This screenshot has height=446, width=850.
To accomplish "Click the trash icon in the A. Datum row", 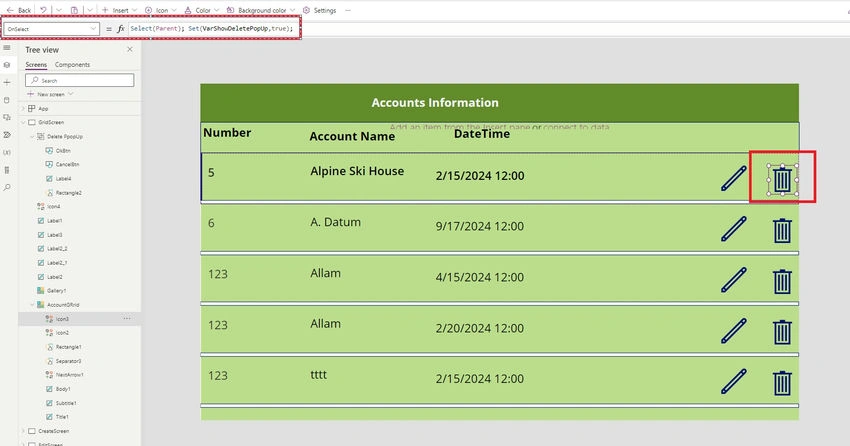I will 782,230.
